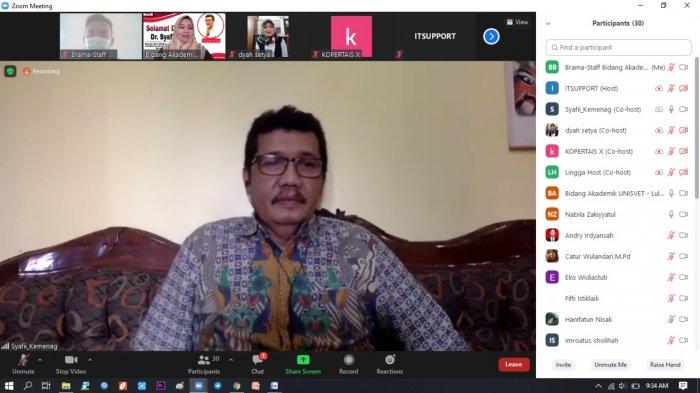This screenshot has height=393, width=700.
Task: Open Windows notification center icon
Action: (683, 385)
